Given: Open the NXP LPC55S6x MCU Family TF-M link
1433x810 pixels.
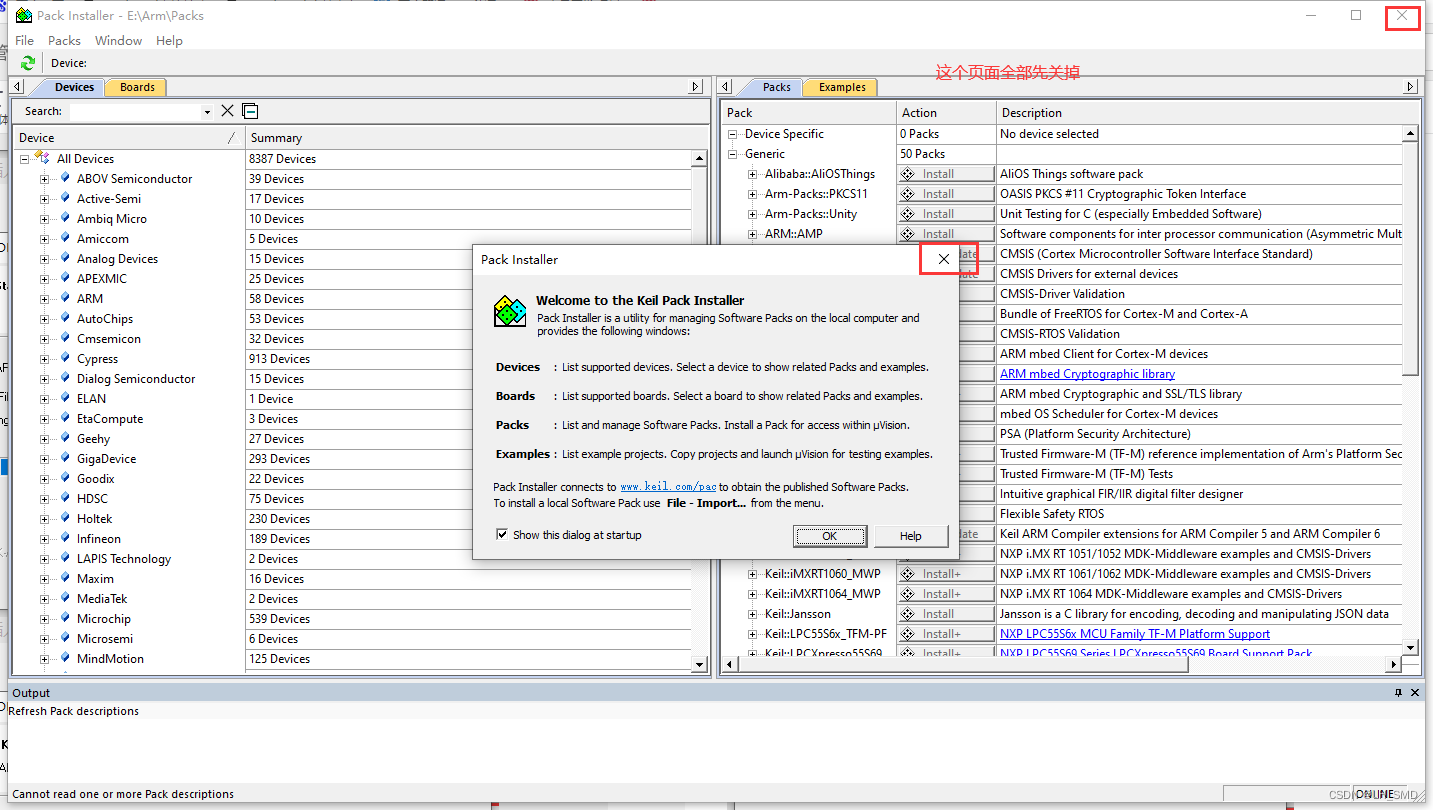Looking at the screenshot, I should pos(1135,634).
